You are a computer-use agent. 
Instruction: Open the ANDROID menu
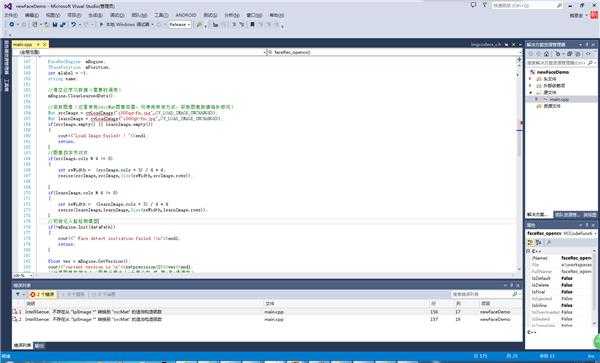pos(186,15)
